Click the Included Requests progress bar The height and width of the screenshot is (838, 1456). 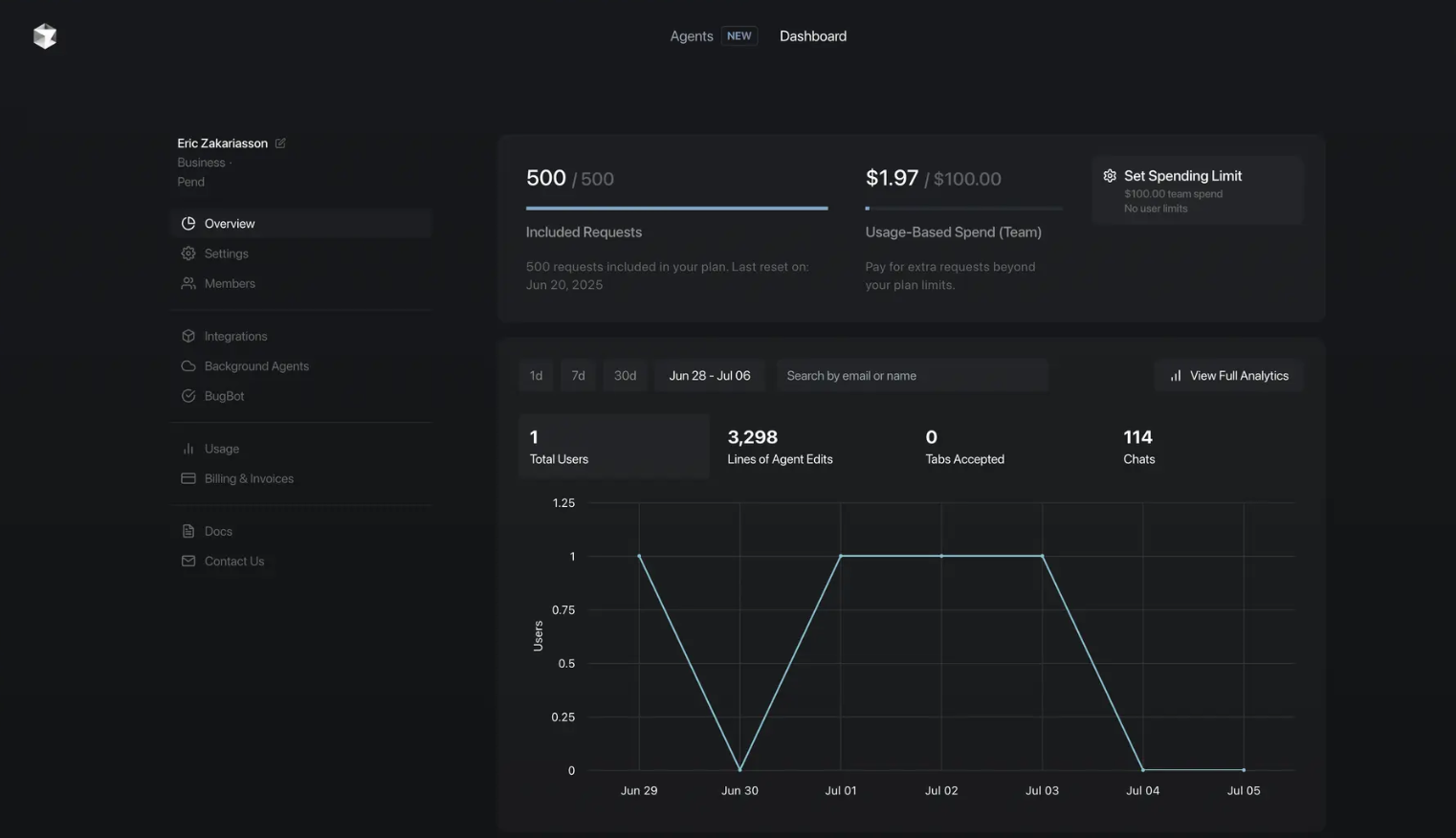[x=676, y=208]
